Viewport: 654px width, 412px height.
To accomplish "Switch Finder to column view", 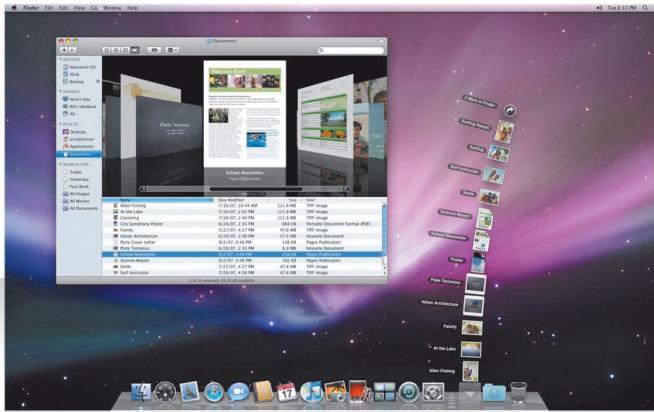I will pyautogui.click(x=125, y=50).
